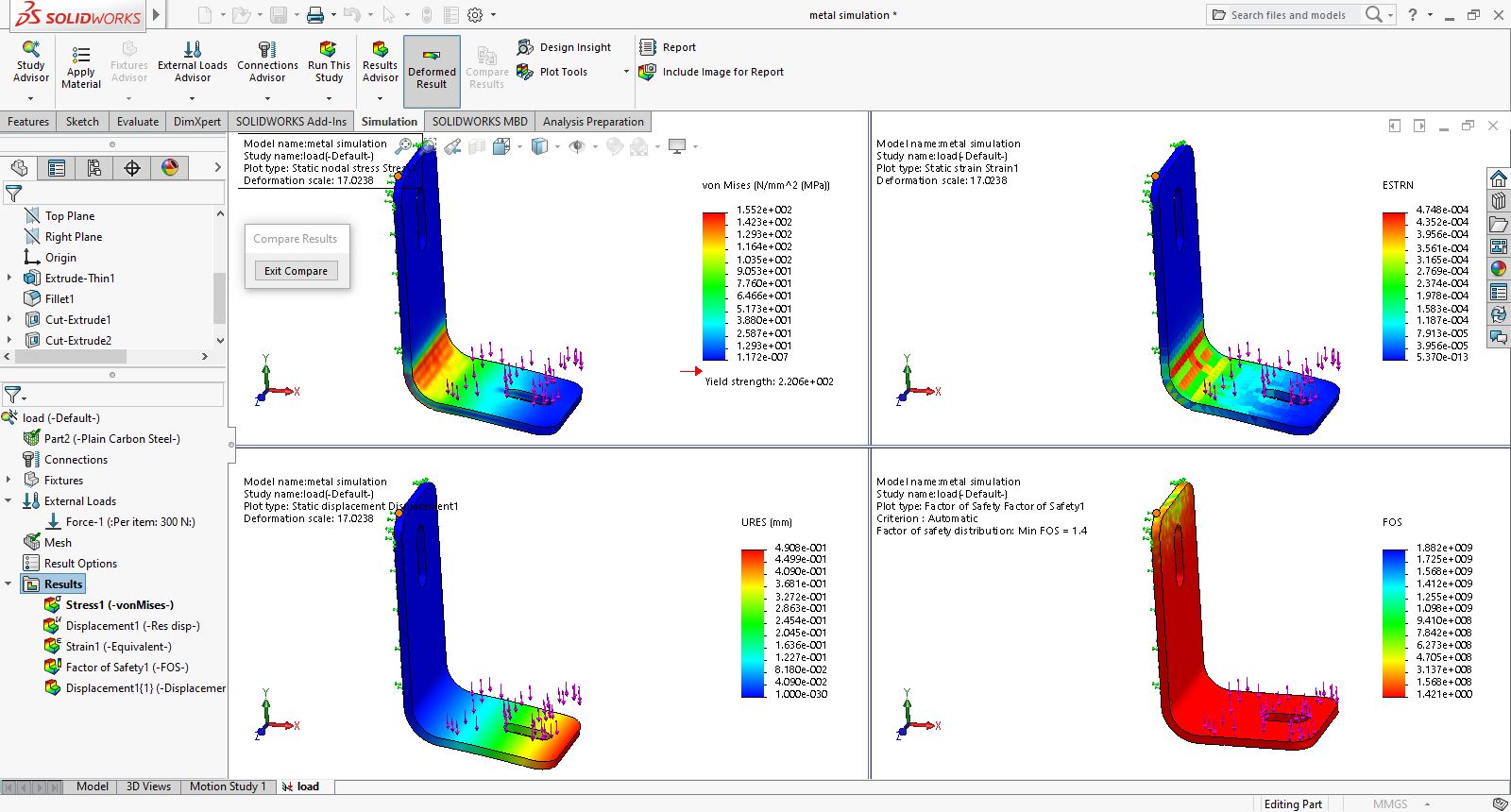The width and height of the screenshot is (1511, 812).
Task: Open the Hide/Show Items eye icon
Action: tap(577, 146)
